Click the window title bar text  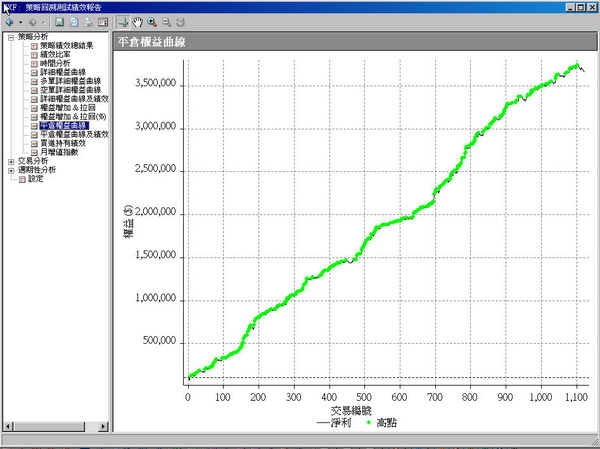[53, 7]
